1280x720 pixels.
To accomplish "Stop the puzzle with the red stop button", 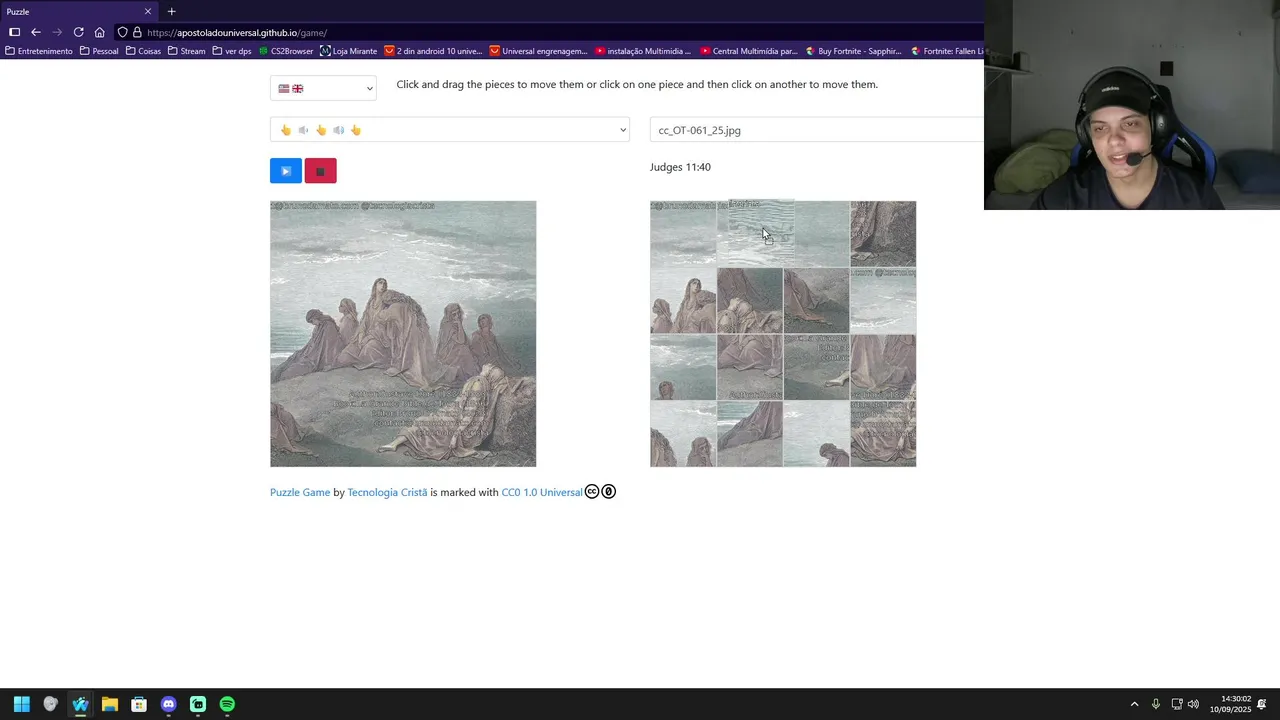I will [x=320, y=171].
